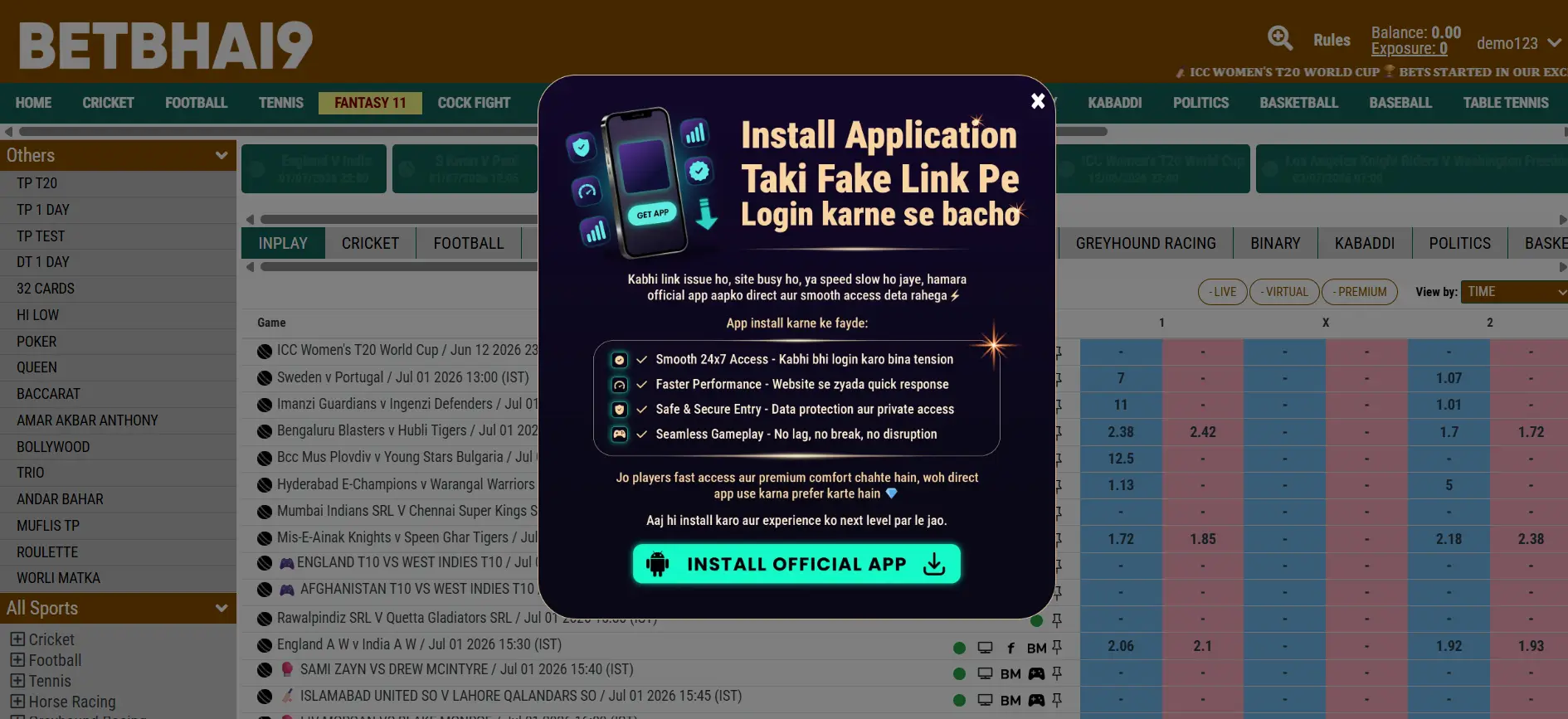Open the TABLE TENNIS menu item

(x=1506, y=103)
